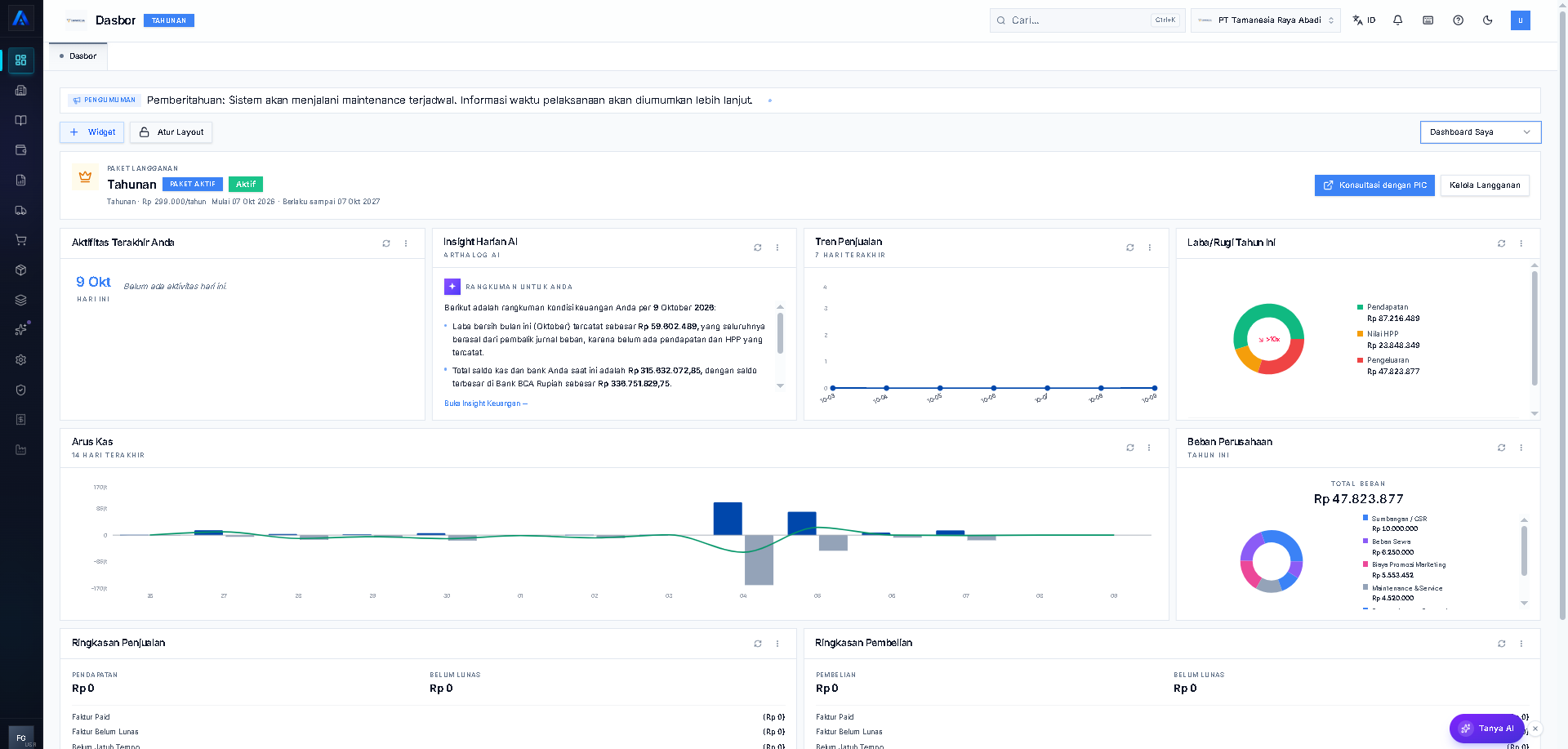
Task: Click the Pendapatan green legend swatch
Action: coord(1360,307)
